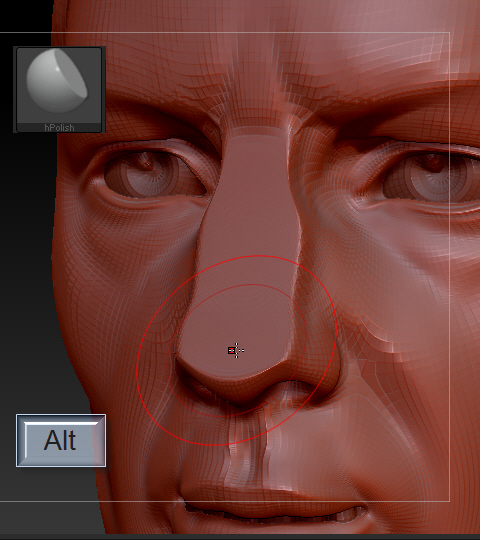Select the hPolish brush icon

[x=59, y=90]
